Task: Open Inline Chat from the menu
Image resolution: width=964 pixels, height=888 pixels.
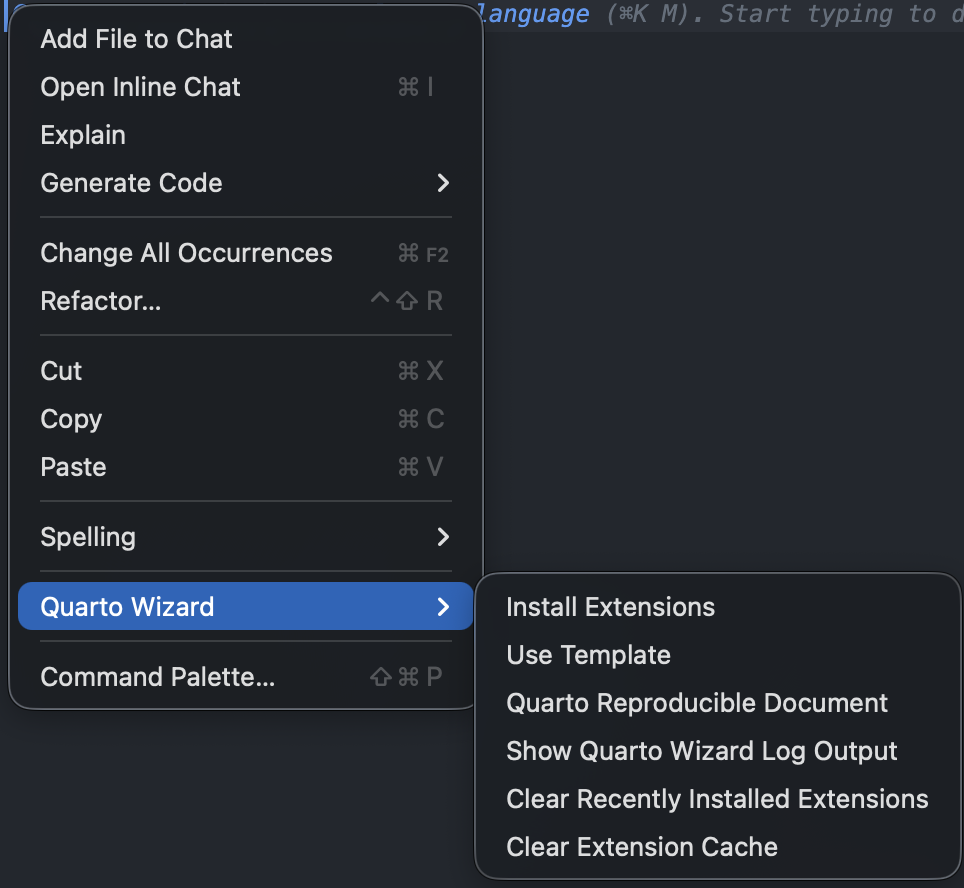Action: pos(140,87)
